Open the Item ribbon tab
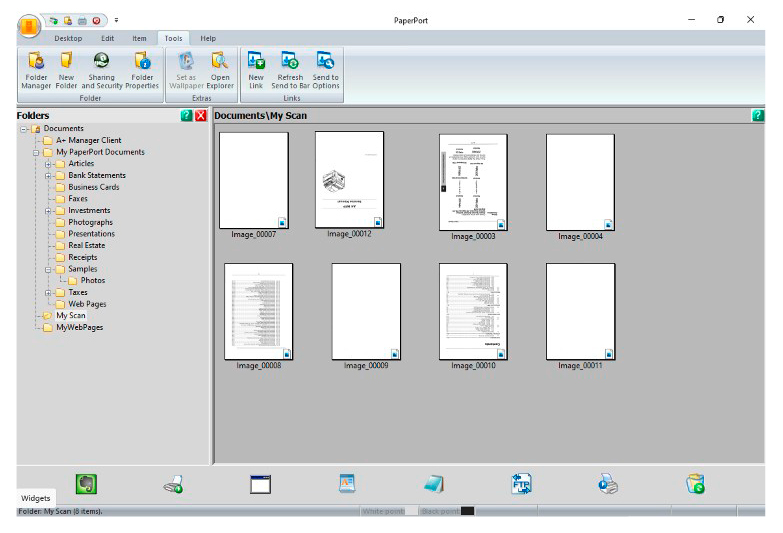The width and height of the screenshot is (783, 533). [139, 38]
